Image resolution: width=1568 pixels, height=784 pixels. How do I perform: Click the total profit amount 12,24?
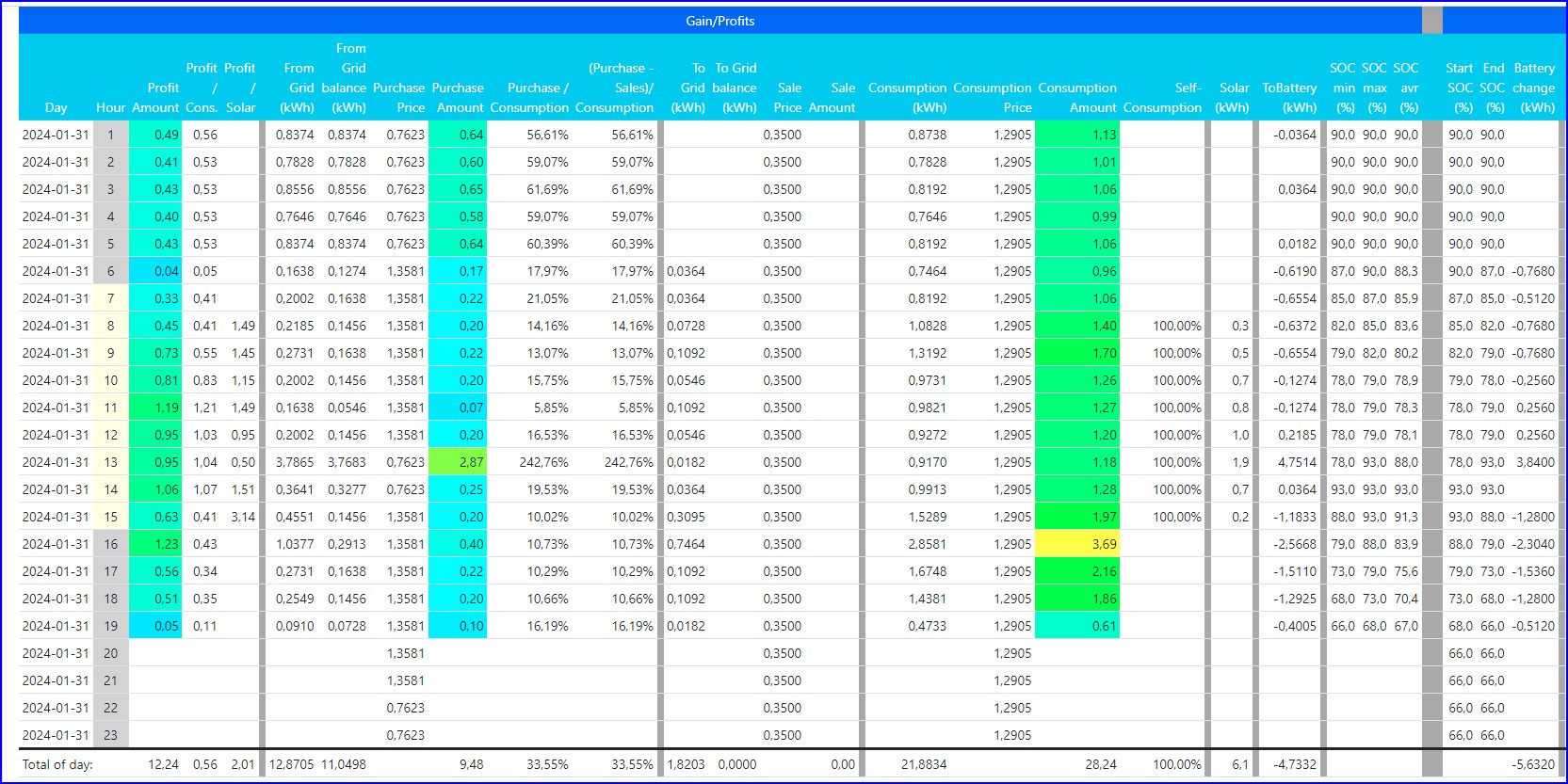(163, 764)
